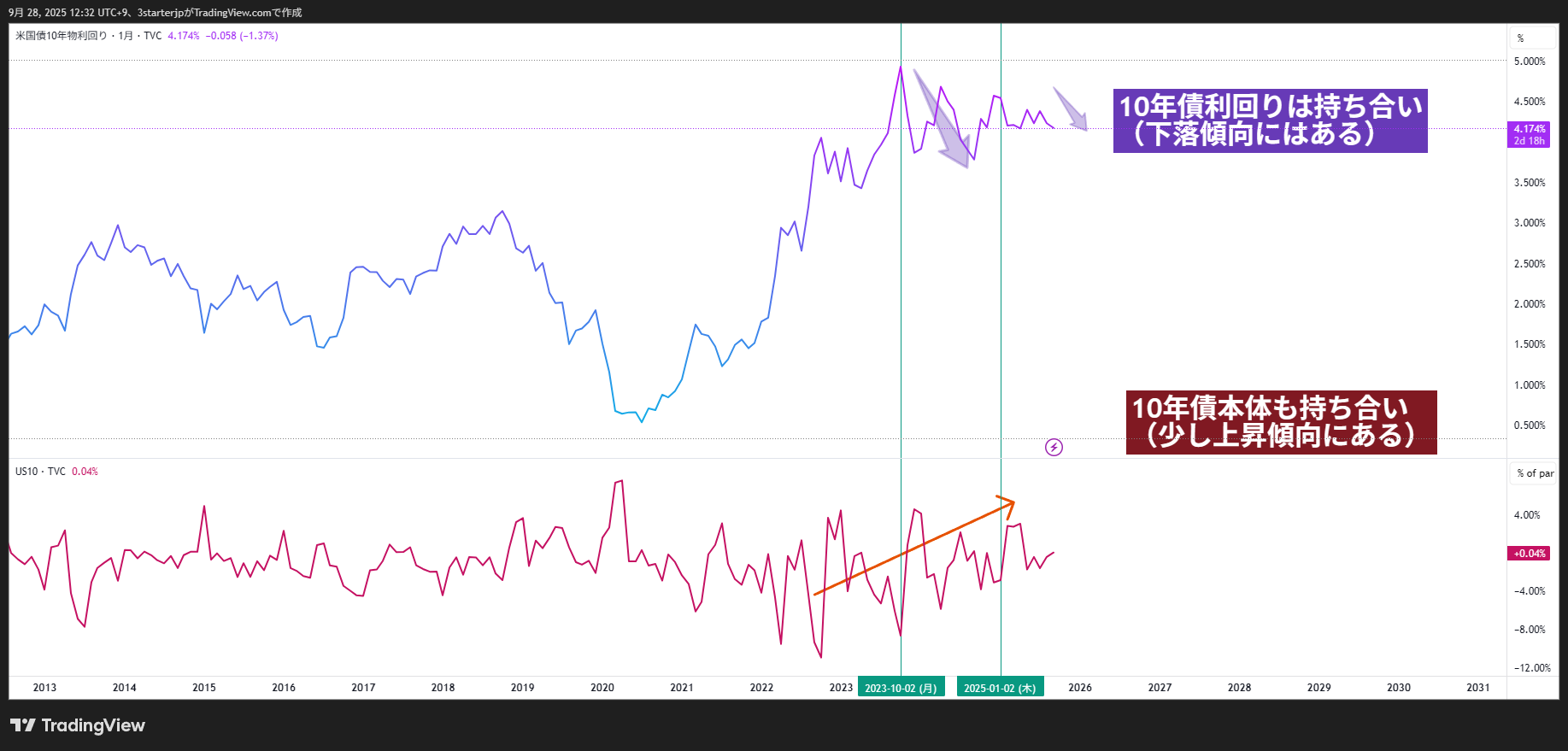Click the 3starterjp TradingView.com attribution text
1568x751 pixels.
[x=220, y=13]
